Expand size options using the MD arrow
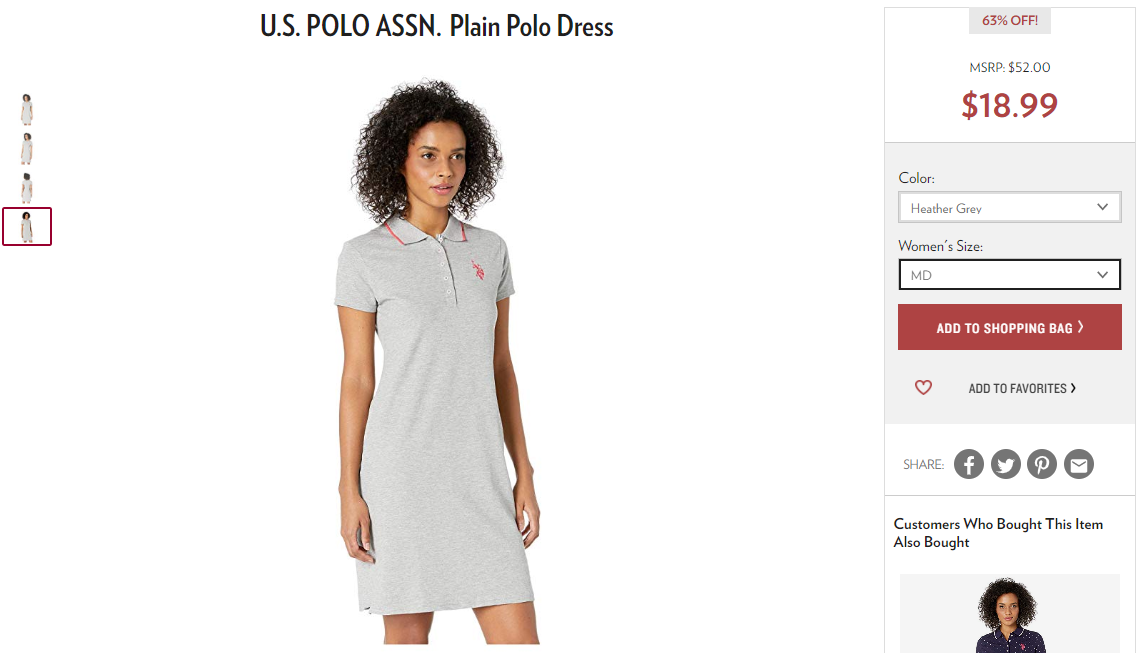This screenshot has height=653, width=1143. pos(1102,275)
